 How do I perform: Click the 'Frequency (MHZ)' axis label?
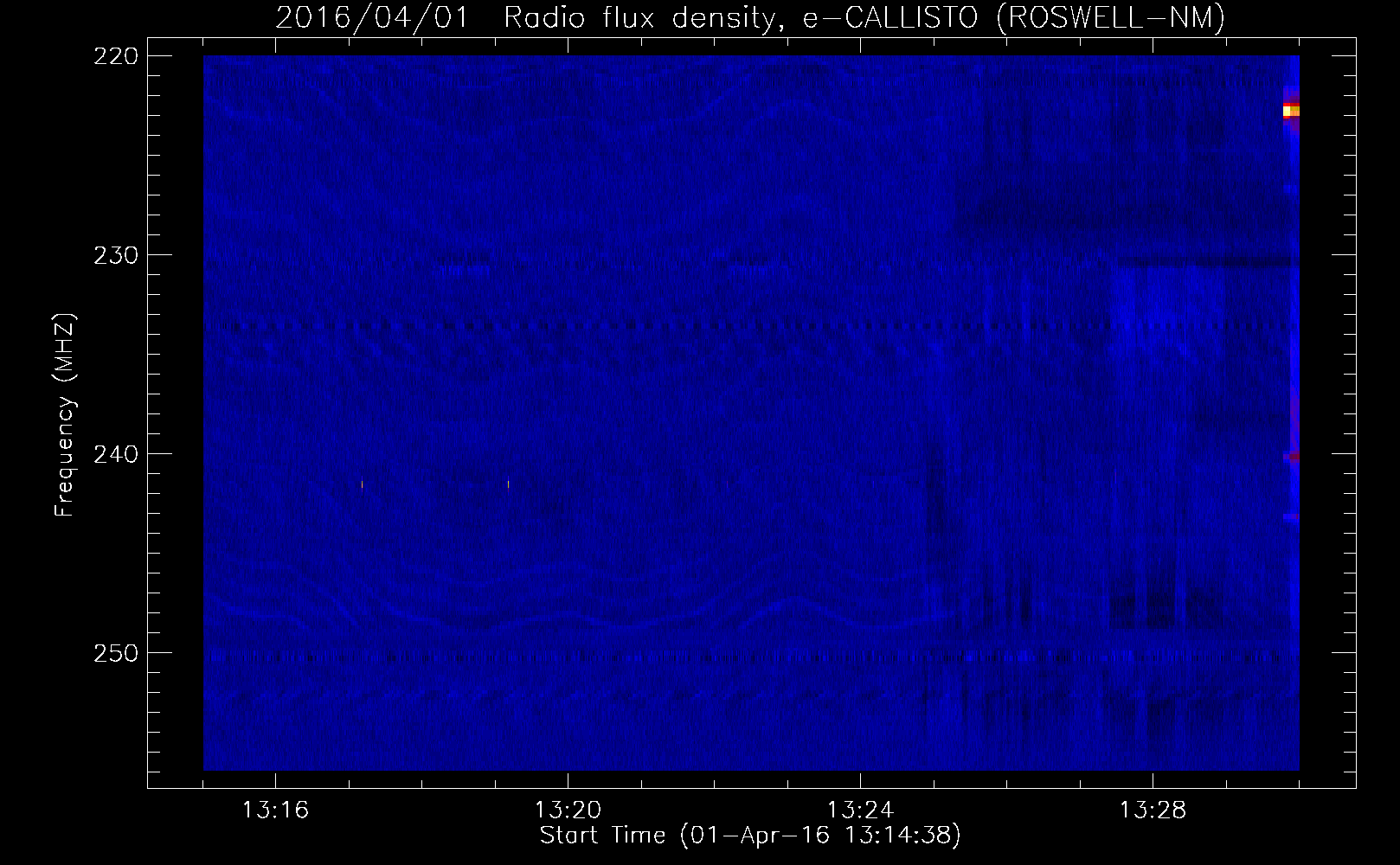(x=65, y=415)
